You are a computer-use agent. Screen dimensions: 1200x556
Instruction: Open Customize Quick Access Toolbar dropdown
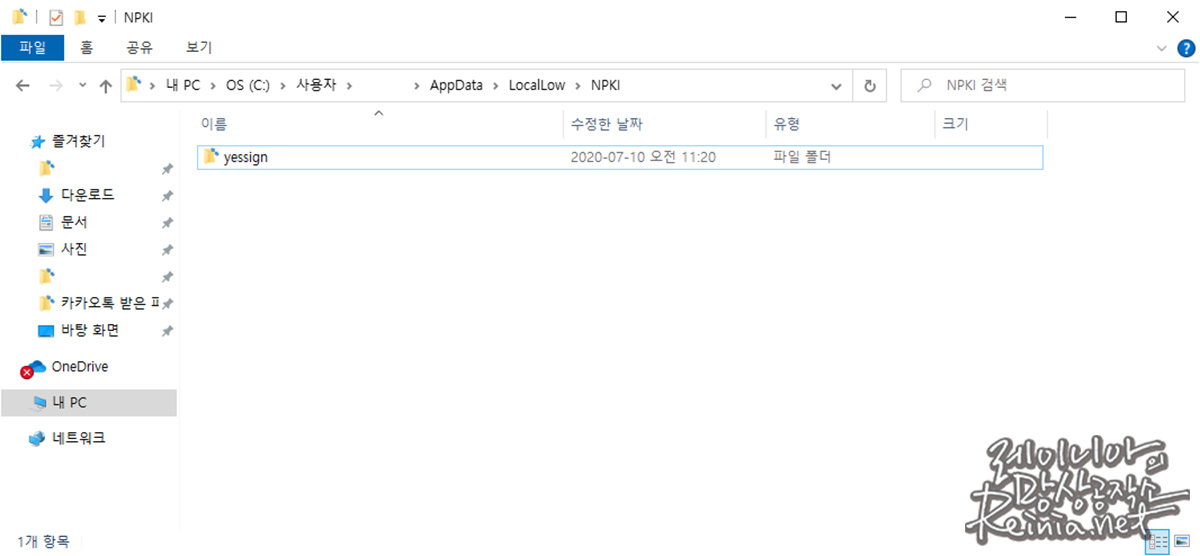click(x=101, y=18)
